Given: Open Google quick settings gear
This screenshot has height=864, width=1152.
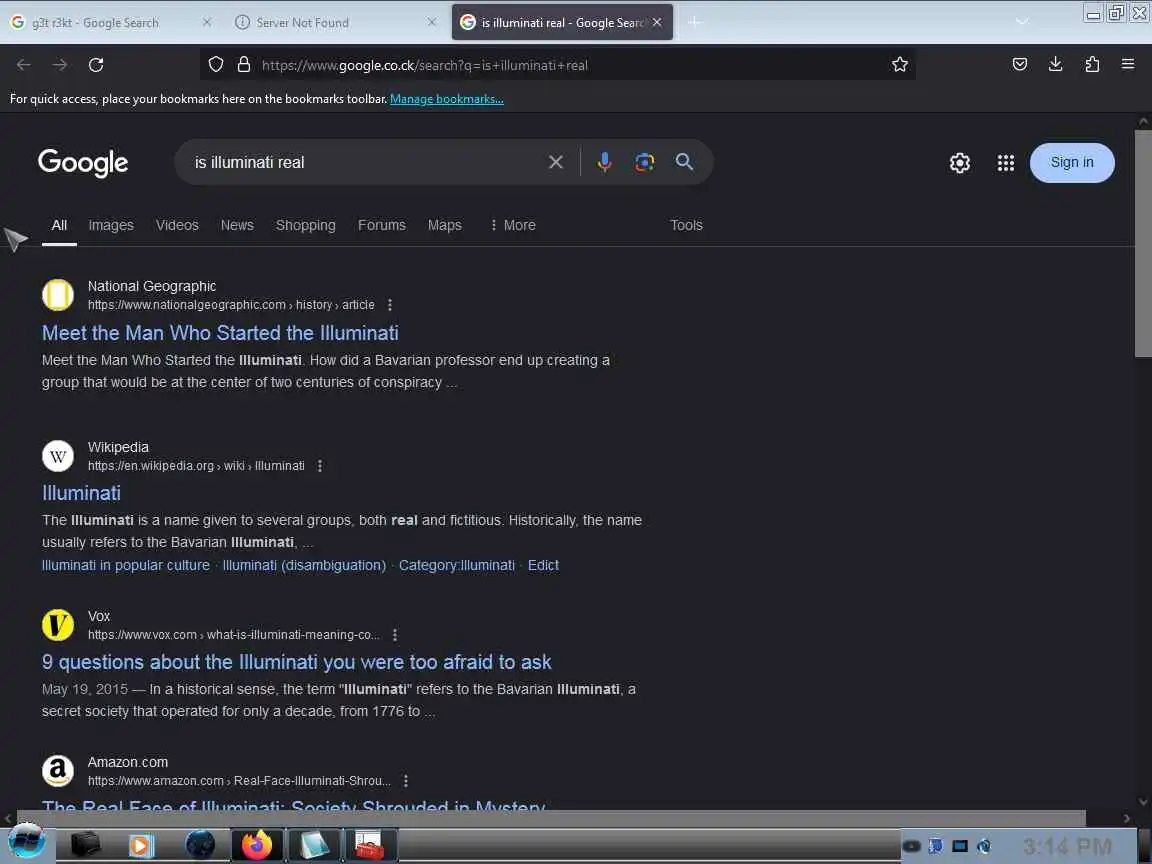Looking at the screenshot, I should pos(960,163).
